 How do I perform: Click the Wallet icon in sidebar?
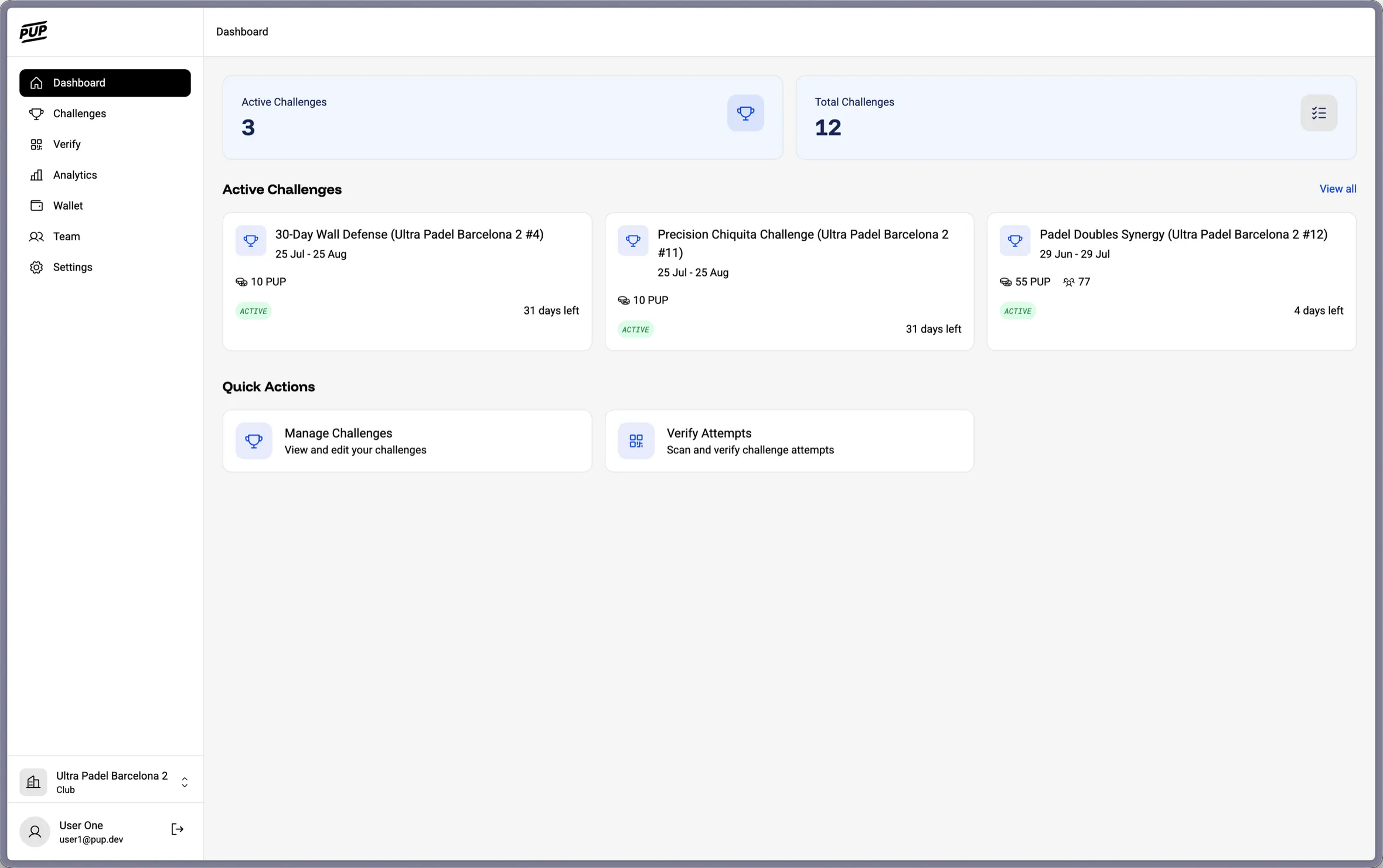36,206
